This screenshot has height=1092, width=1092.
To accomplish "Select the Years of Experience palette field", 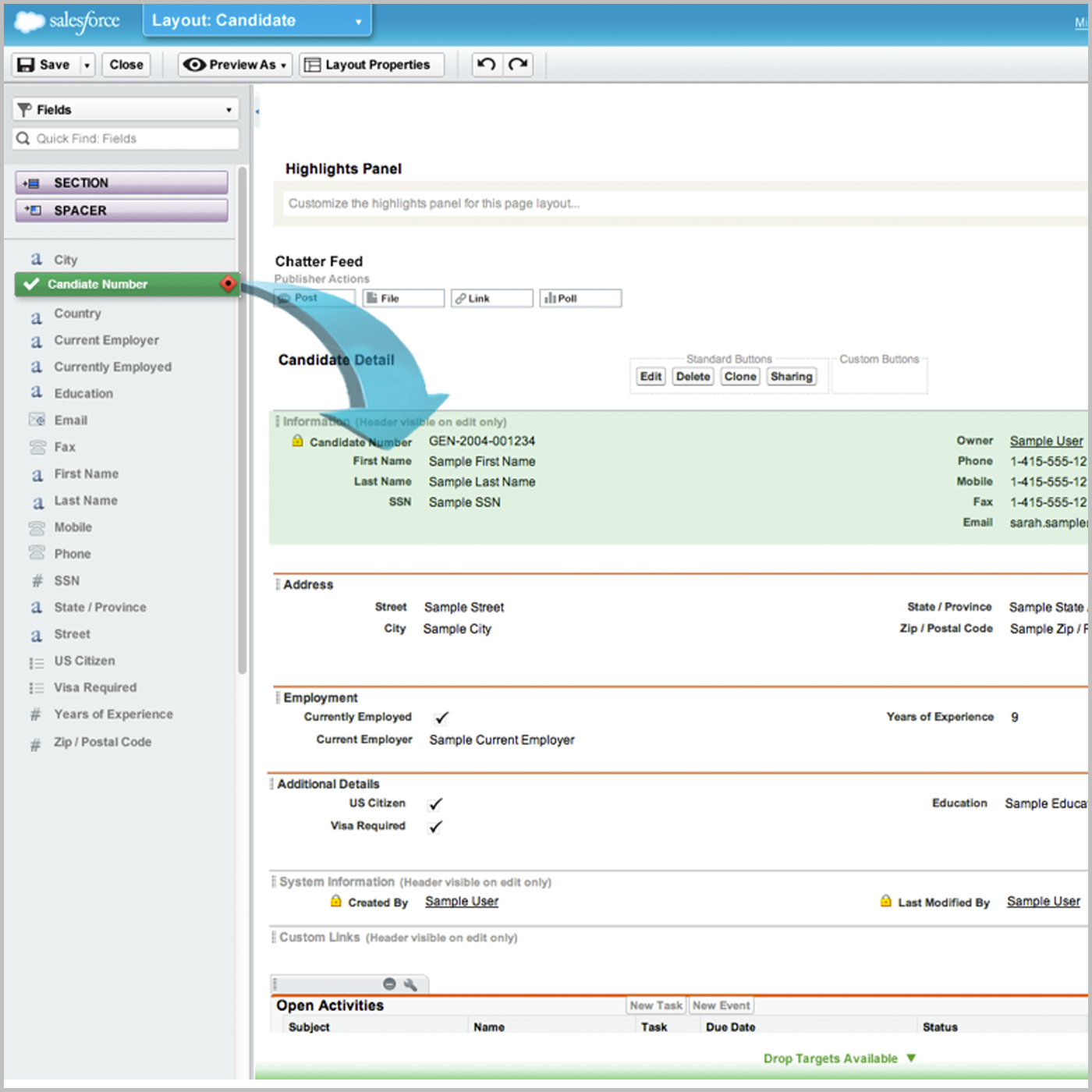I will click(x=113, y=714).
